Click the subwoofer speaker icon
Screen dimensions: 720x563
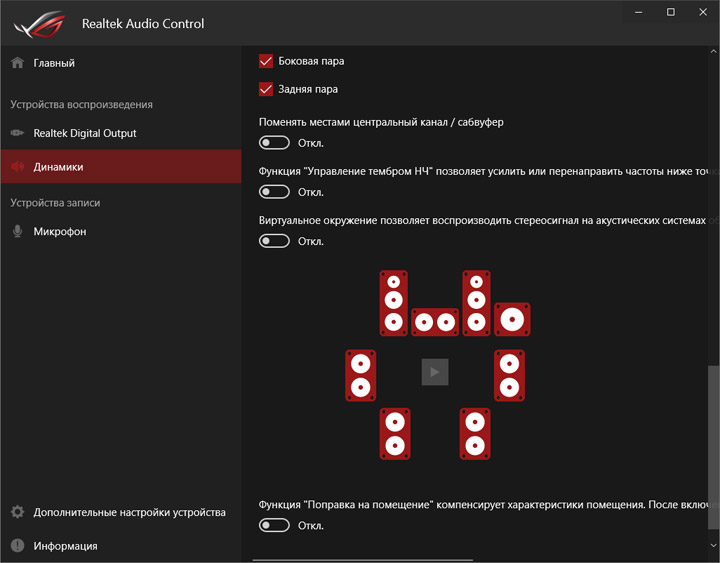(x=512, y=320)
